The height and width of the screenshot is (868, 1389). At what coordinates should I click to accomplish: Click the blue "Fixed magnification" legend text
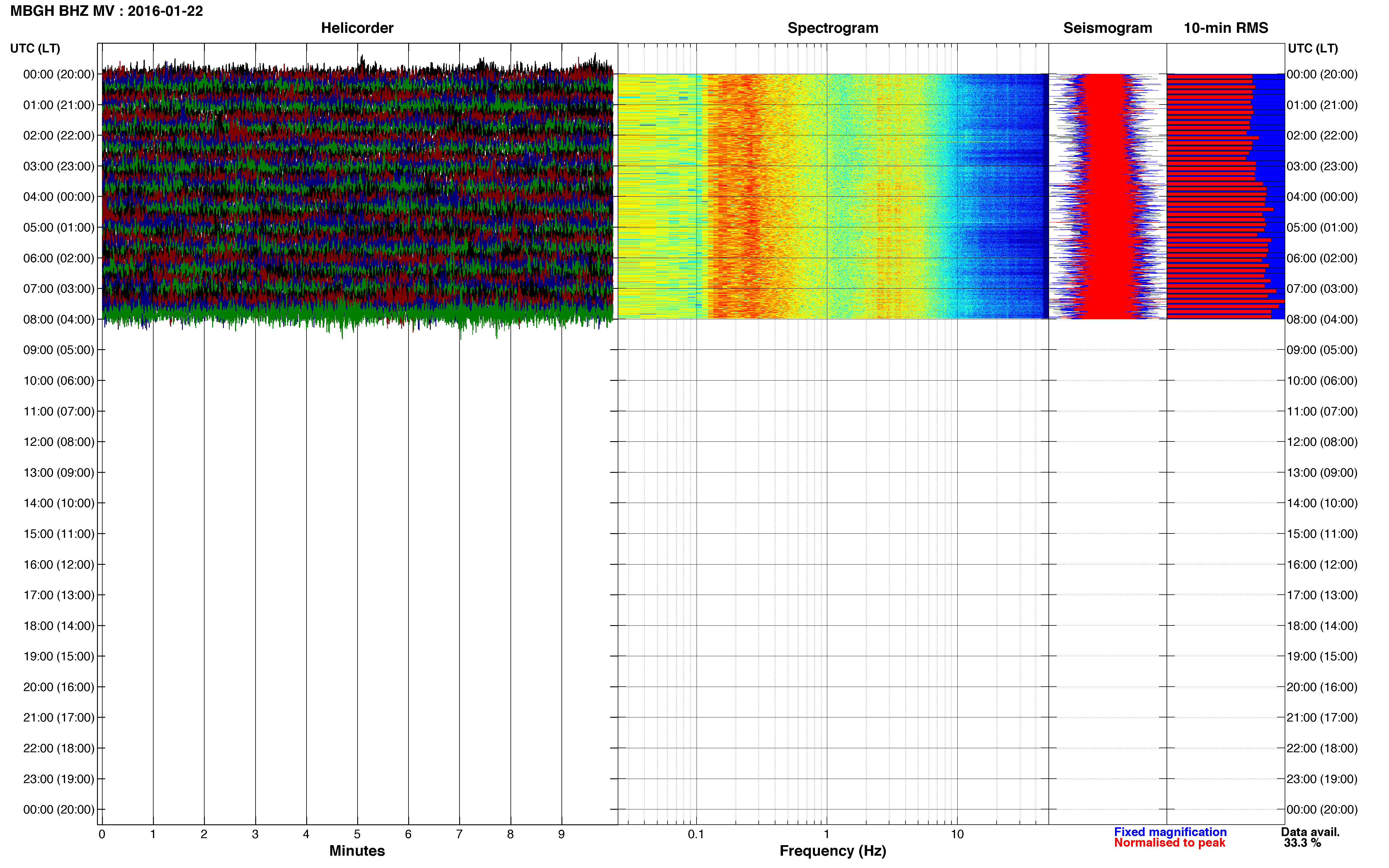point(1170,832)
